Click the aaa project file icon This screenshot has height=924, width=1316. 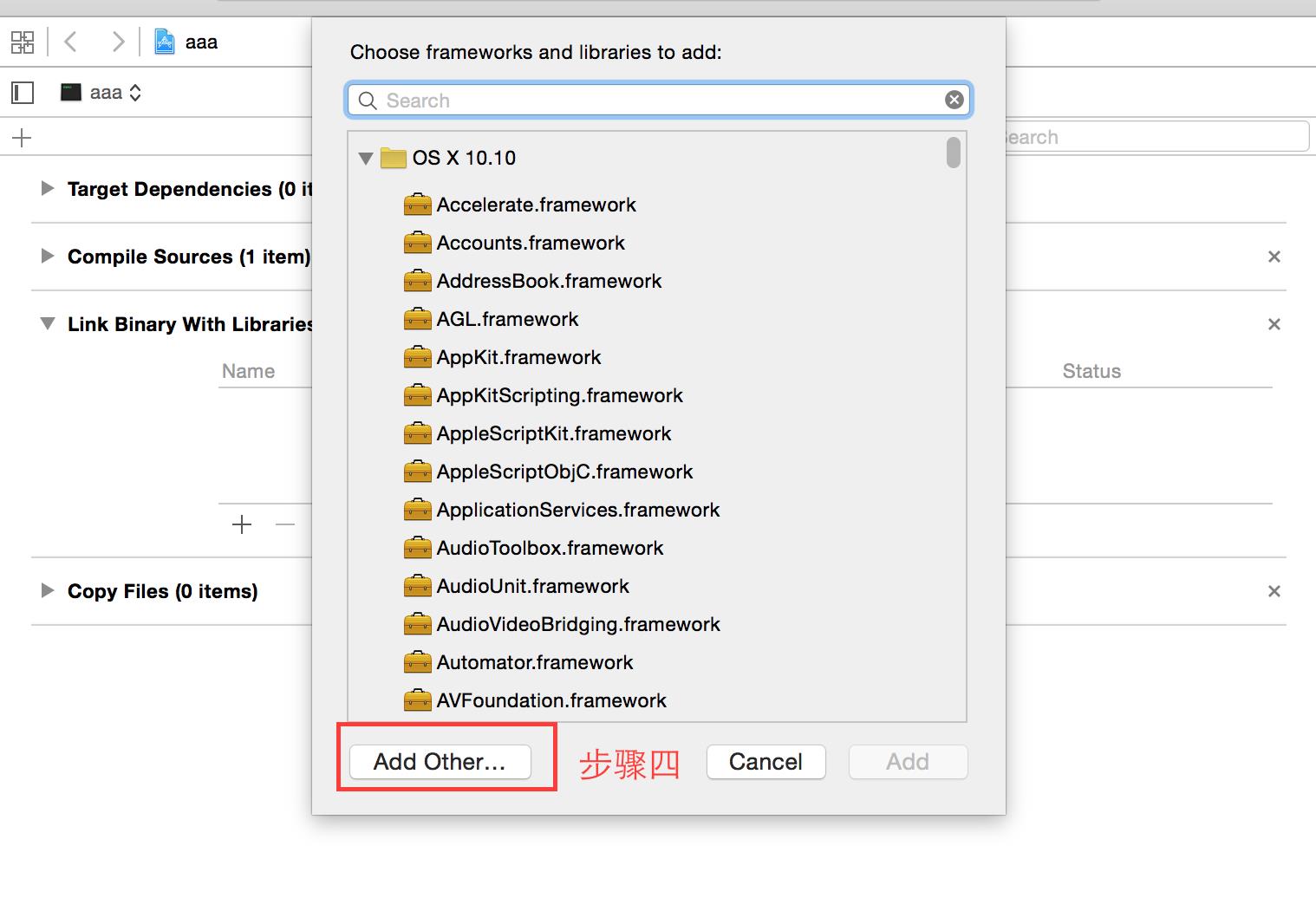tap(165, 42)
